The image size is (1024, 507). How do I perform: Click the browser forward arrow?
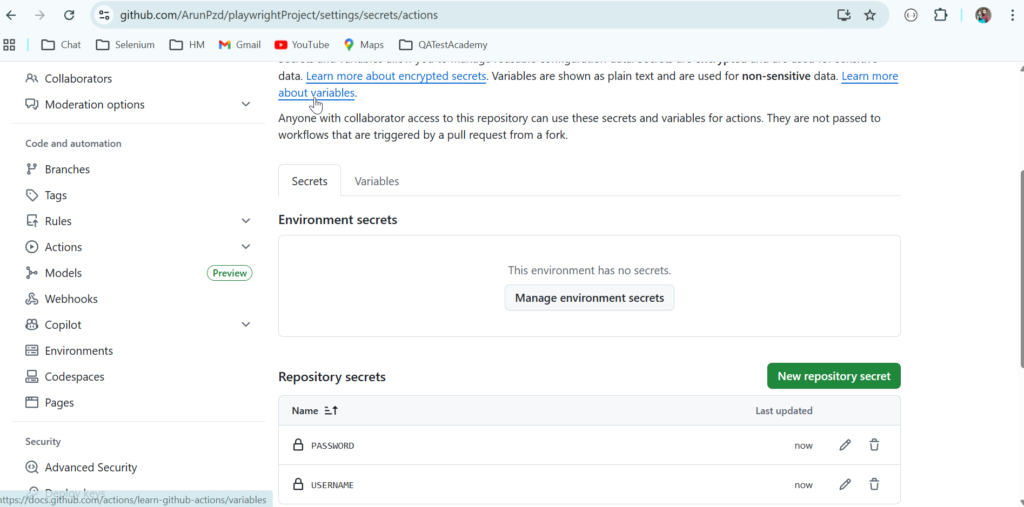coord(40,15)
